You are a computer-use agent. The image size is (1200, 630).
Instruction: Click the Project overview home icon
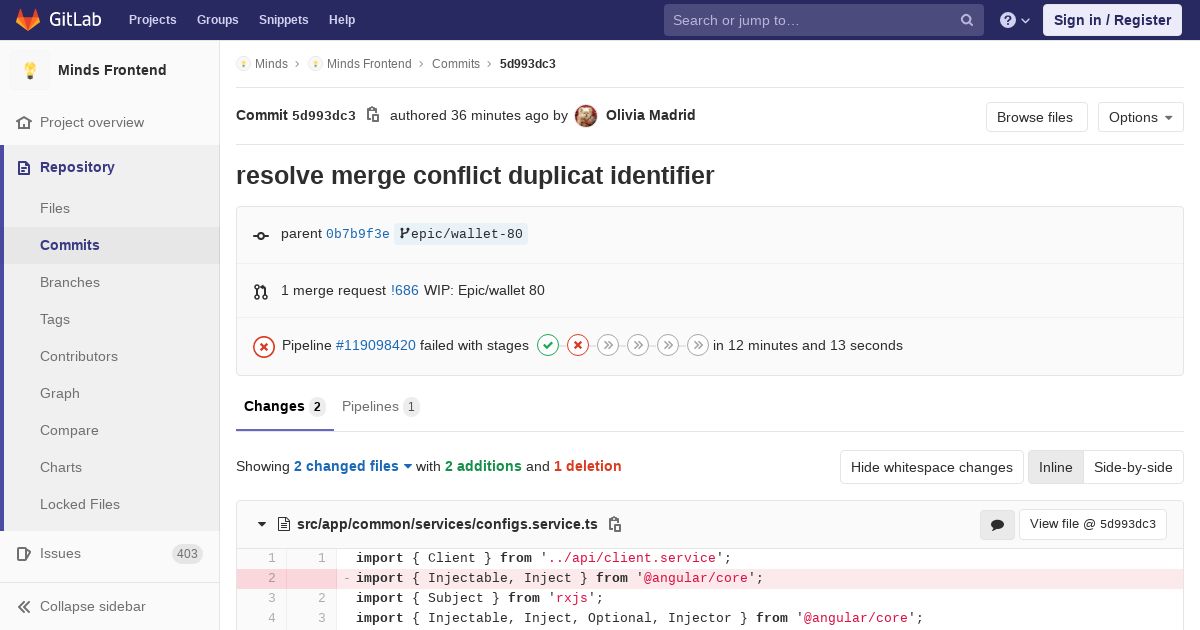[x=24, y=122]
